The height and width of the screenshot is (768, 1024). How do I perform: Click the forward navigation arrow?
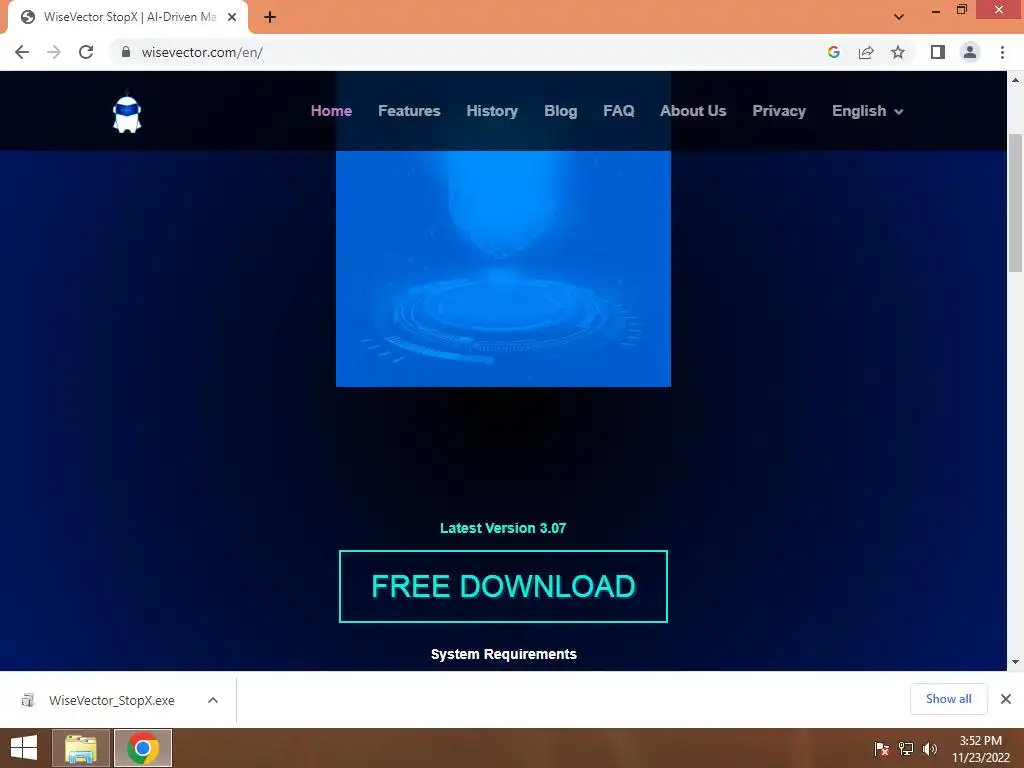(54, 52)
